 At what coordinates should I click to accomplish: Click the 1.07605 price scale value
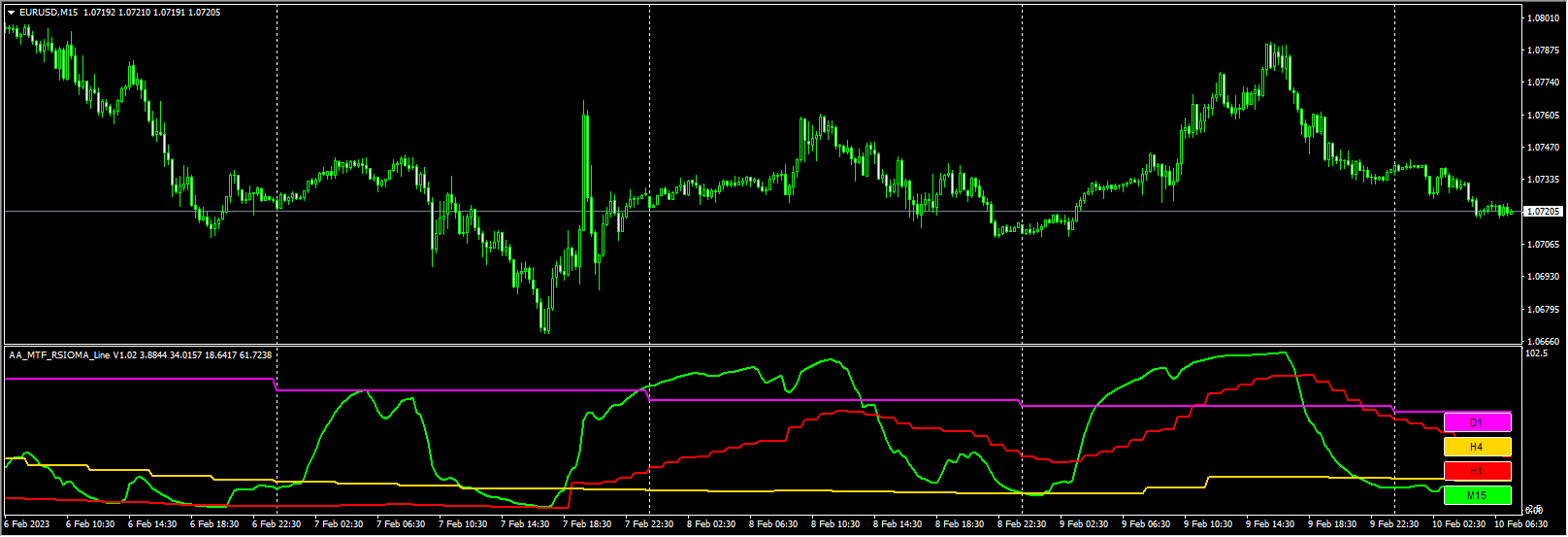pos(1543,115)
